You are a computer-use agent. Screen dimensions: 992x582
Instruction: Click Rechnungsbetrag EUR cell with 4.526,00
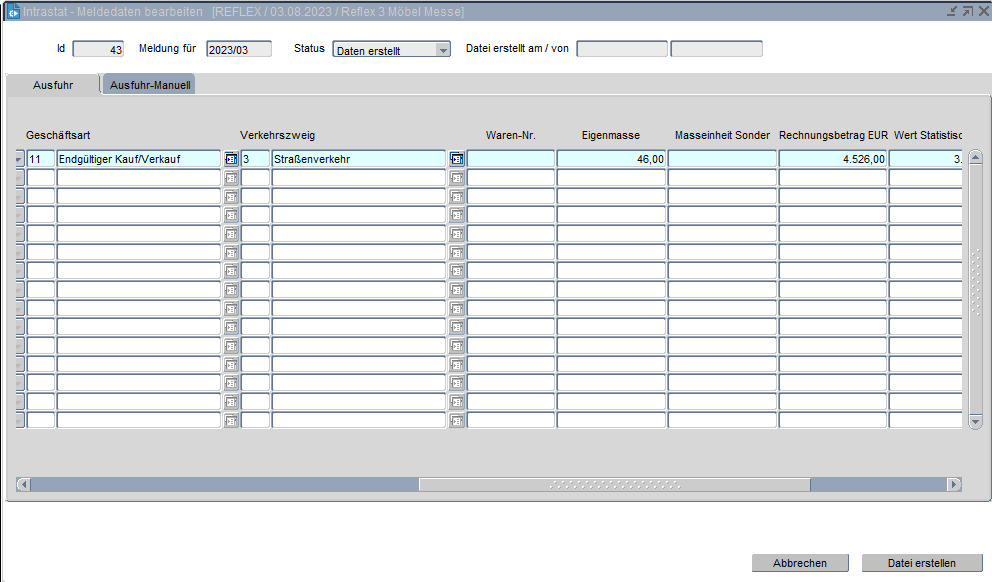(832, 159)
